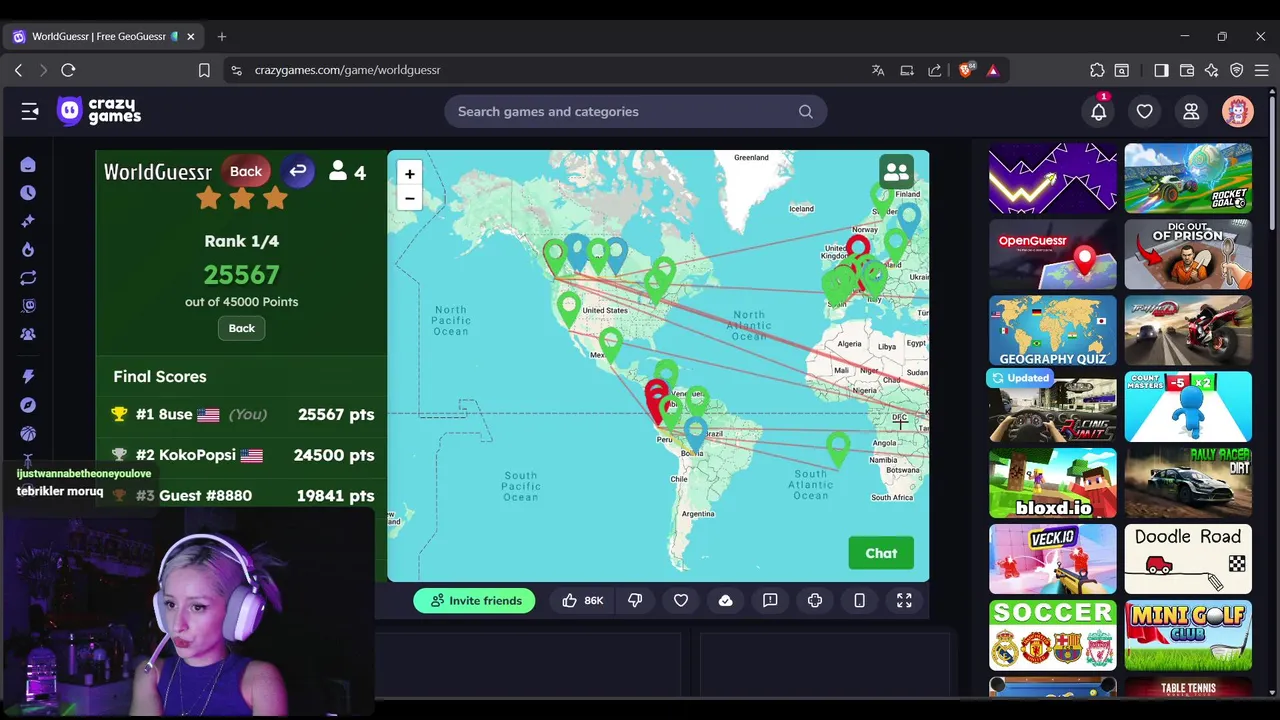
Task: Report a bug using the flag icon
Action: pos(770,600)
